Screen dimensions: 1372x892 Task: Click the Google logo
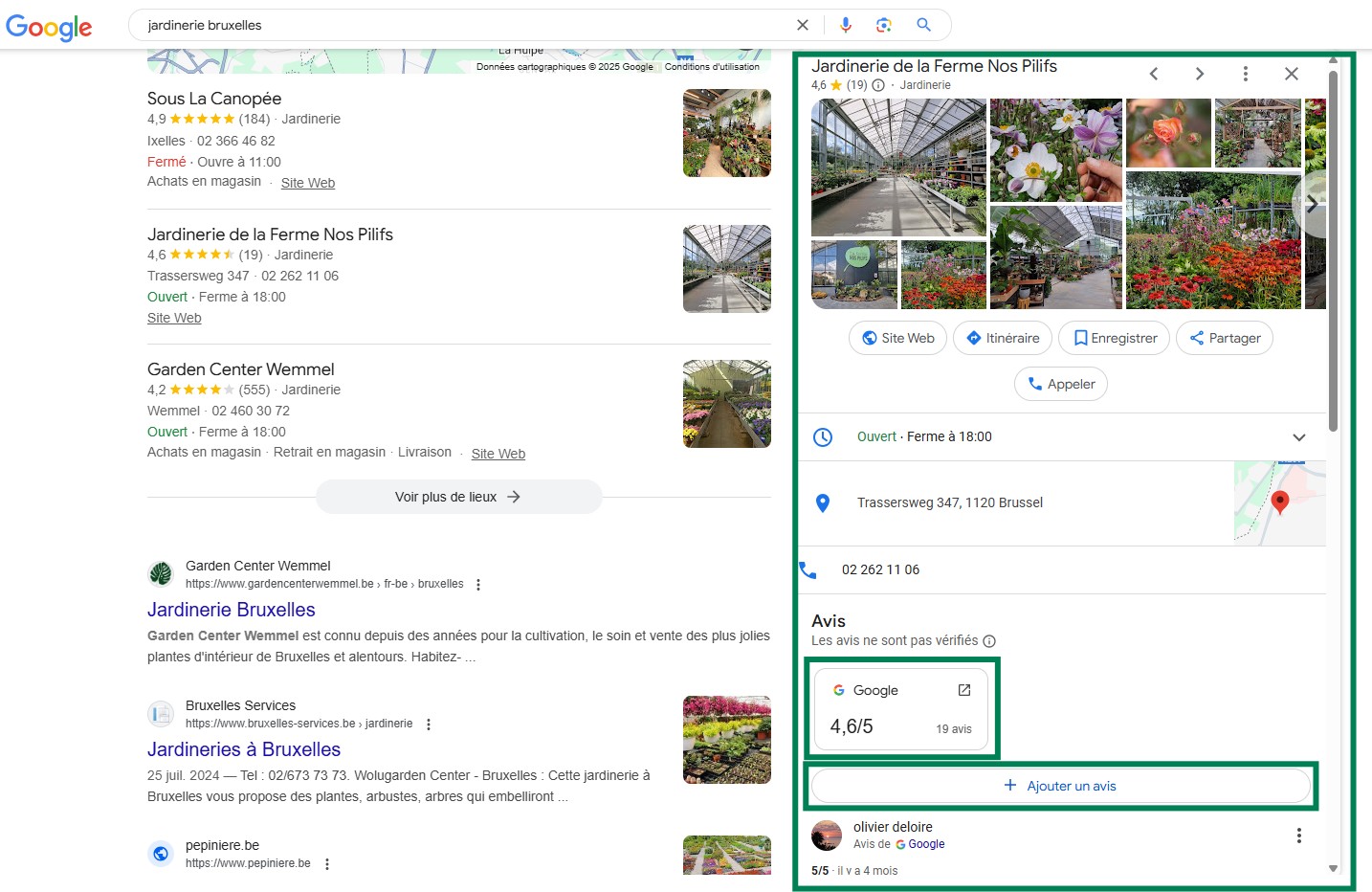coord(49,27)
